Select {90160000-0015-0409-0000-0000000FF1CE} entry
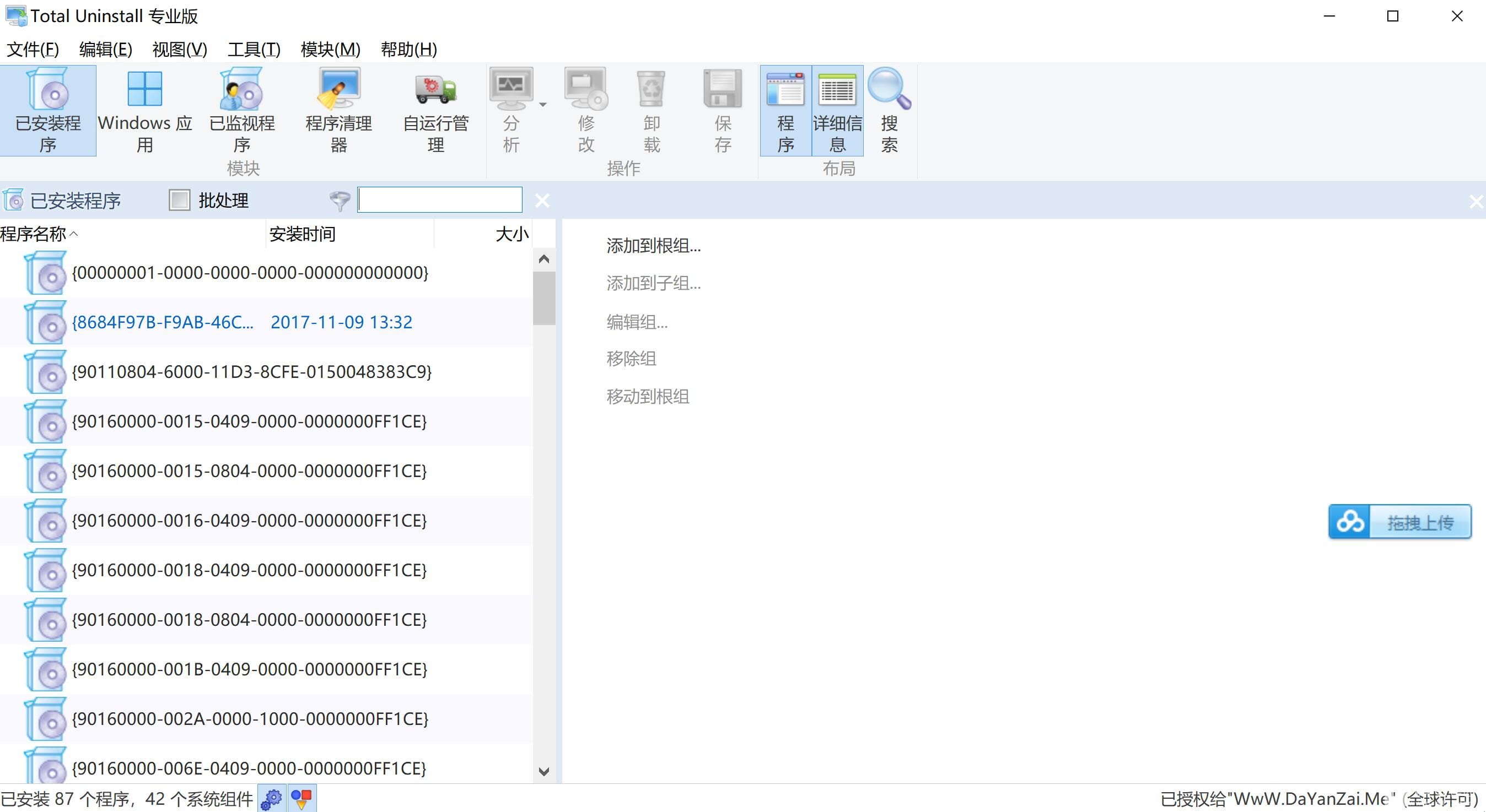 [266, 421]
